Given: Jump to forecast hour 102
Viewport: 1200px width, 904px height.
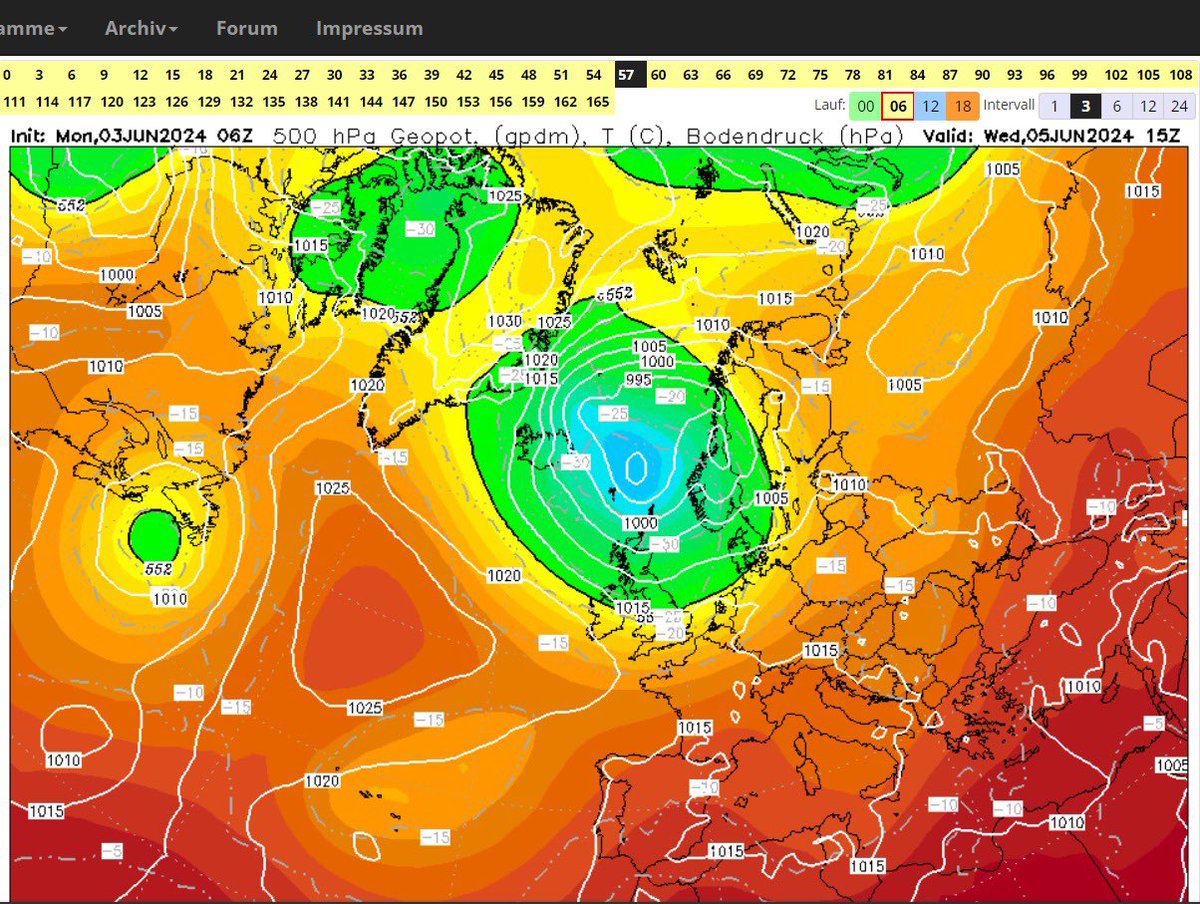Looking at the screenshot, I should [x=1116, y=75].
